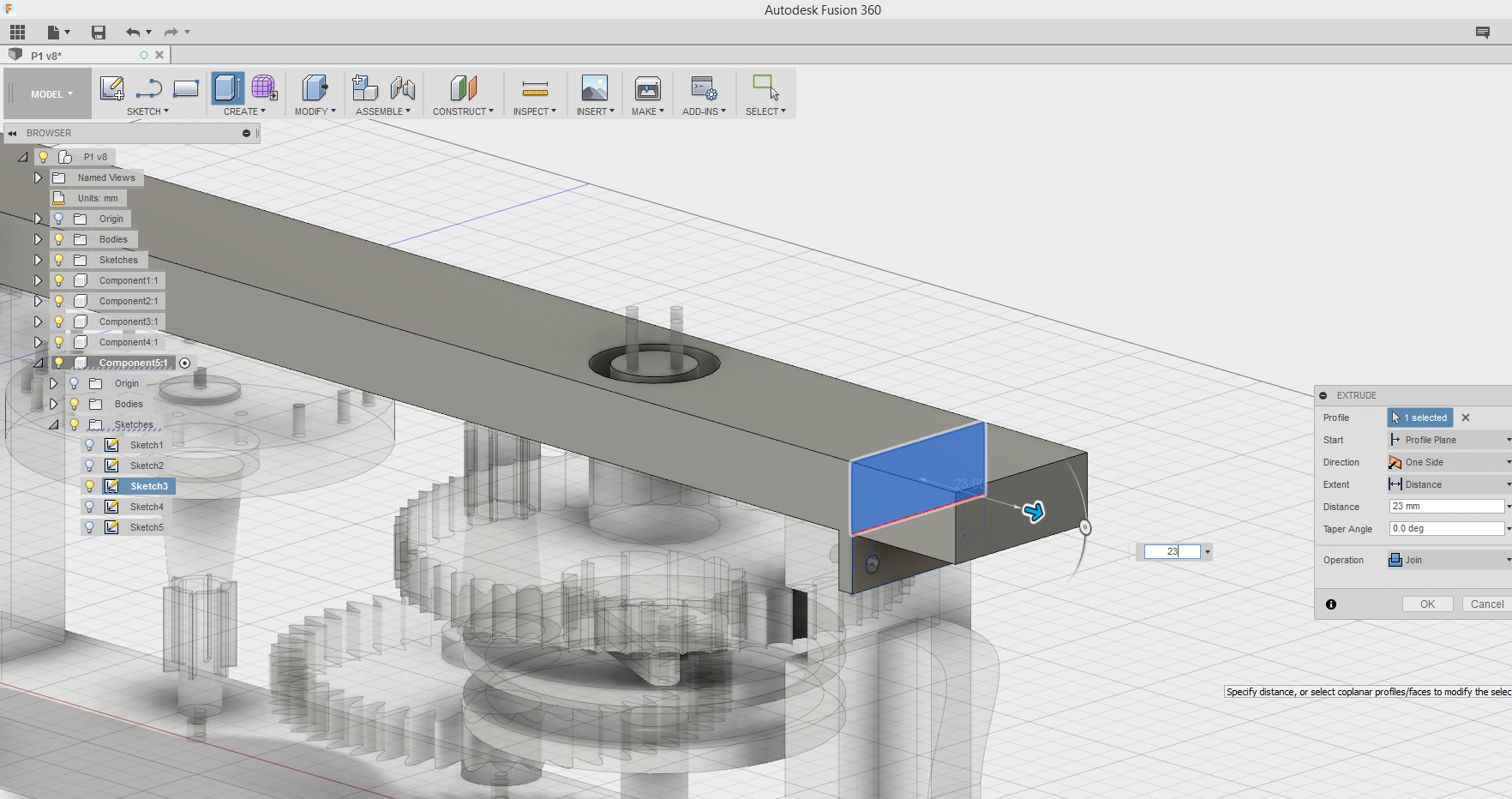This screenshot has width=1512, height=799.
Task: Expand the Component1:1 tree node
Action: (x=38, y=280)
